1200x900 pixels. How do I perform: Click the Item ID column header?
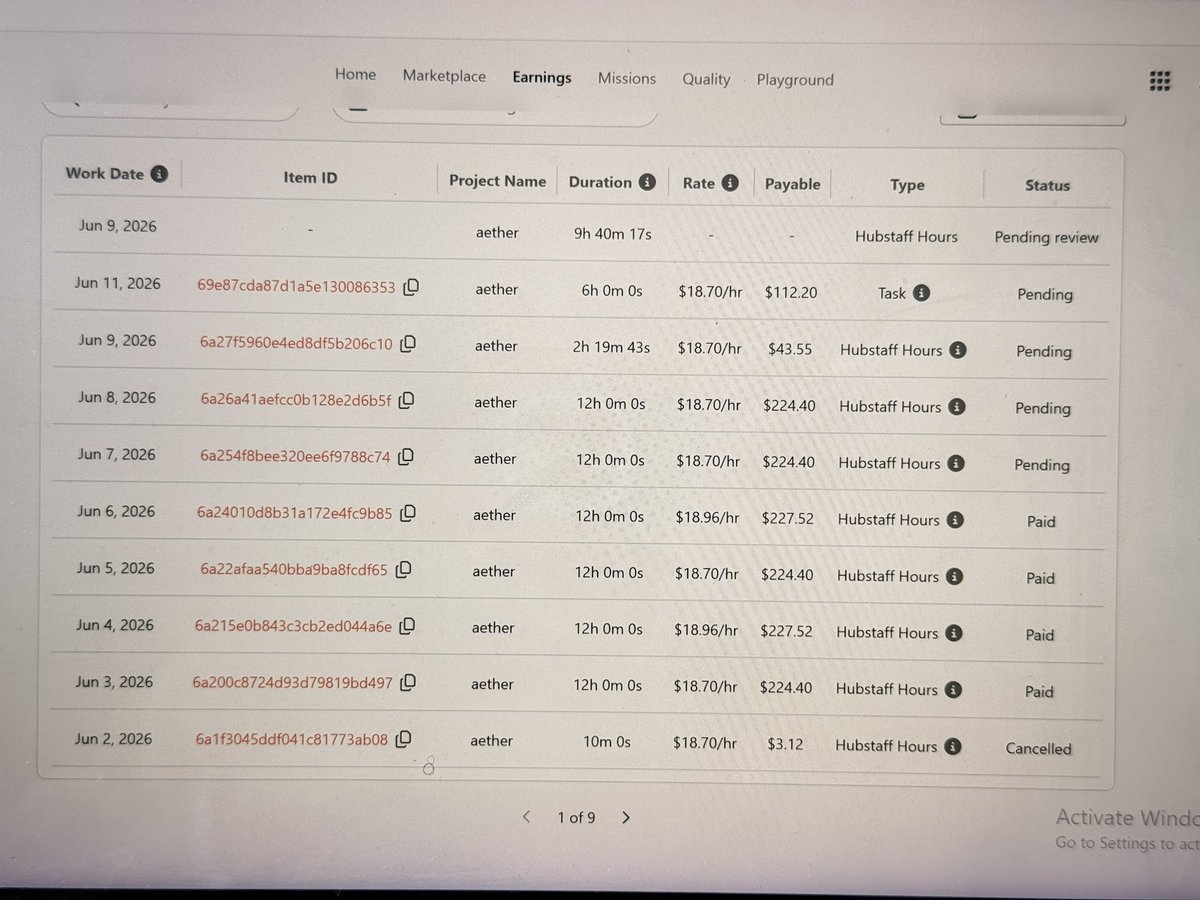pos(310,178)
